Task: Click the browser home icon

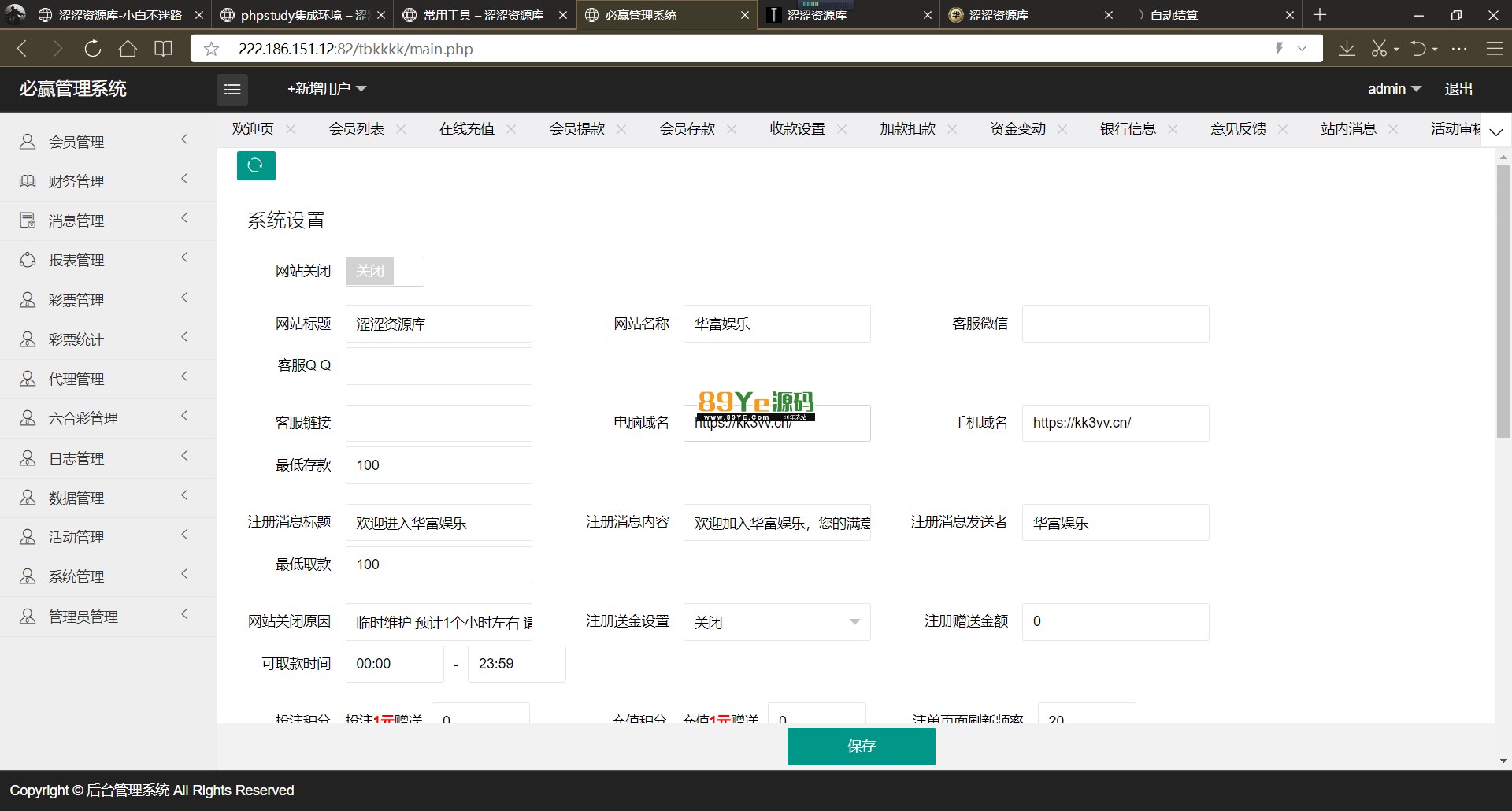Action: click(128, 49)
